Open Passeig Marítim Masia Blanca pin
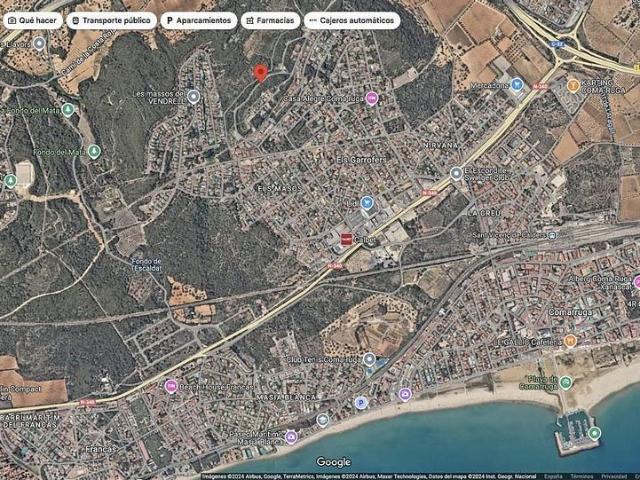Image resolution: width=640 pixels, height=480 pixels. 291,437
